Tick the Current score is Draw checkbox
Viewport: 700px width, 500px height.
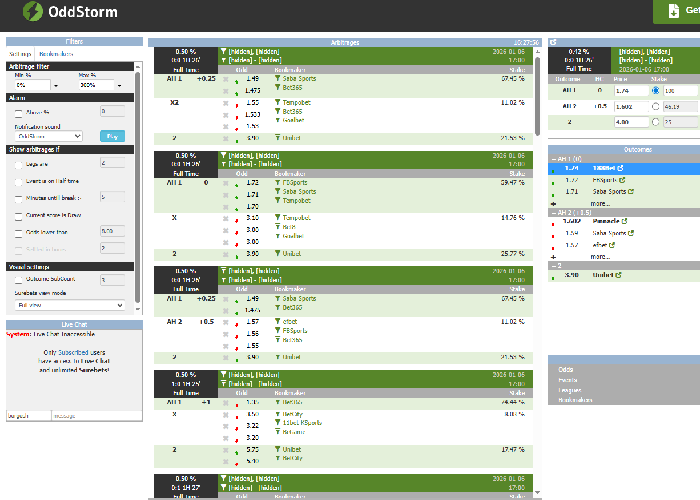coord(18,216)
